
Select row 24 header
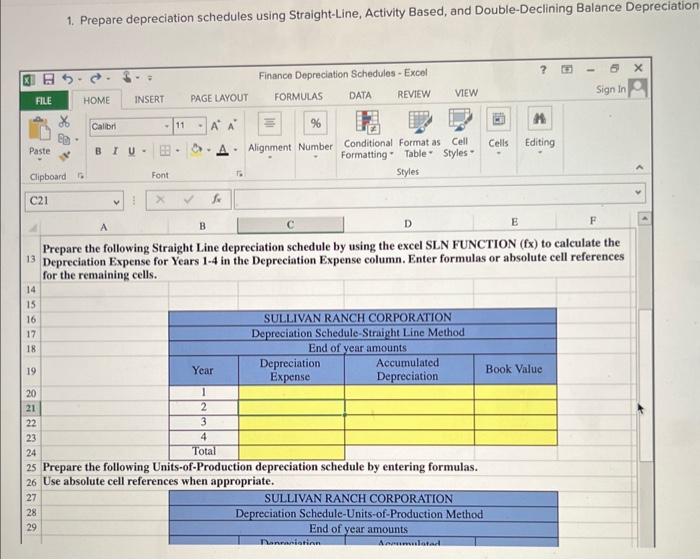pos(31,453)
